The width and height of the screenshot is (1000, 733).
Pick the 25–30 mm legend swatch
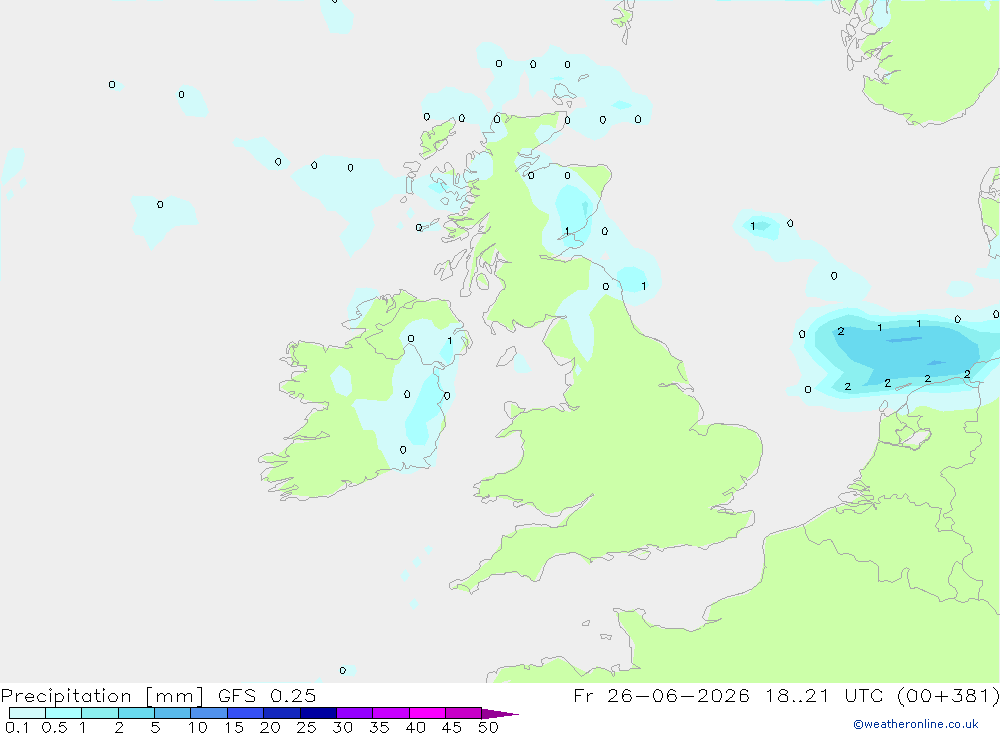click(318, 713)
